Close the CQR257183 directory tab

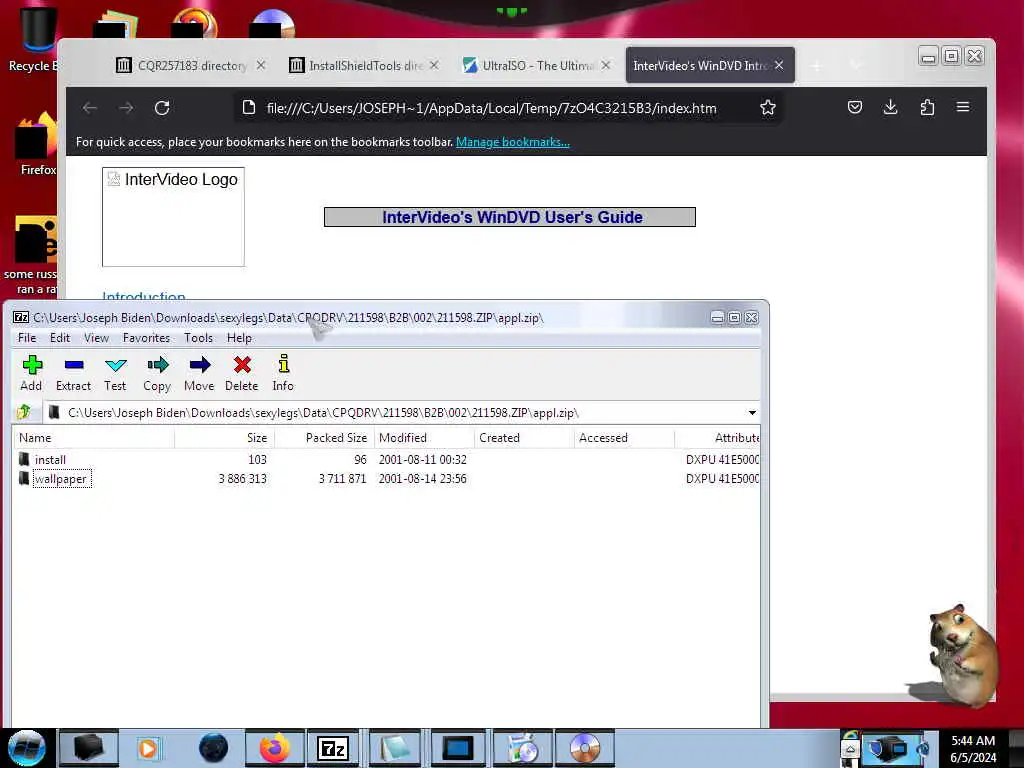[261, 65]
